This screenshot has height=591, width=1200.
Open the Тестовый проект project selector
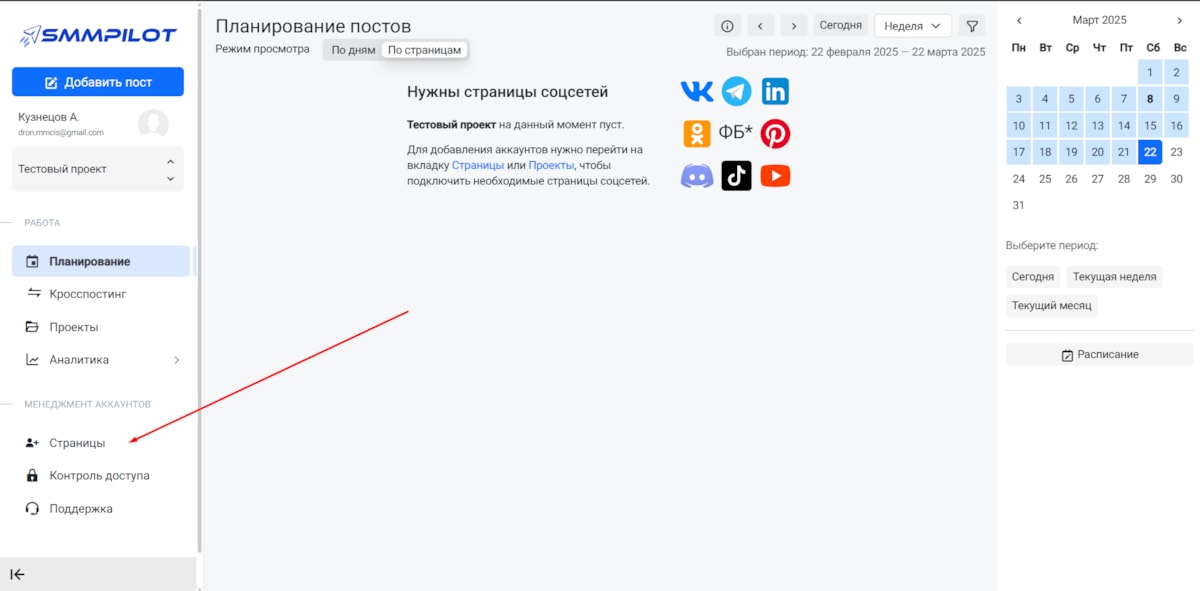coord(98,169)
